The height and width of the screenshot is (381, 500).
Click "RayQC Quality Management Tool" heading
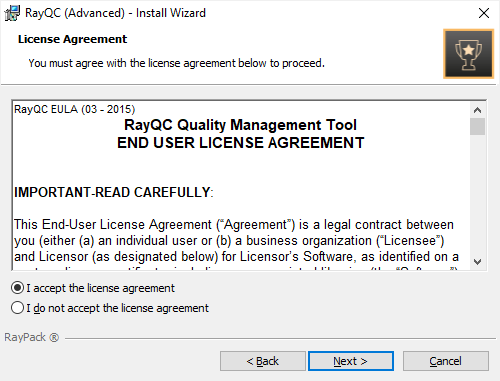240,125
